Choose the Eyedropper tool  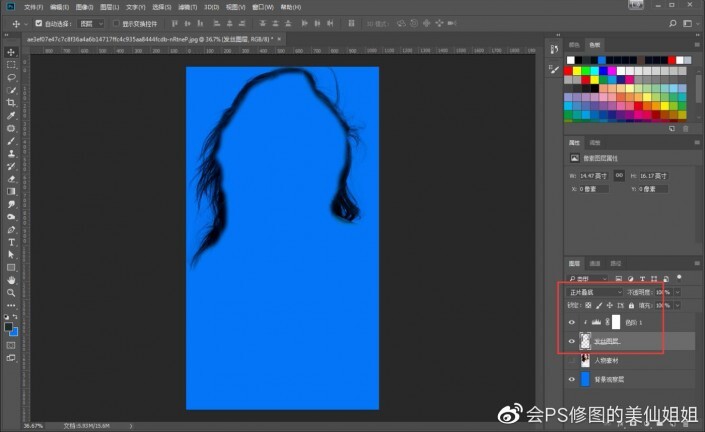click(11, 116)
